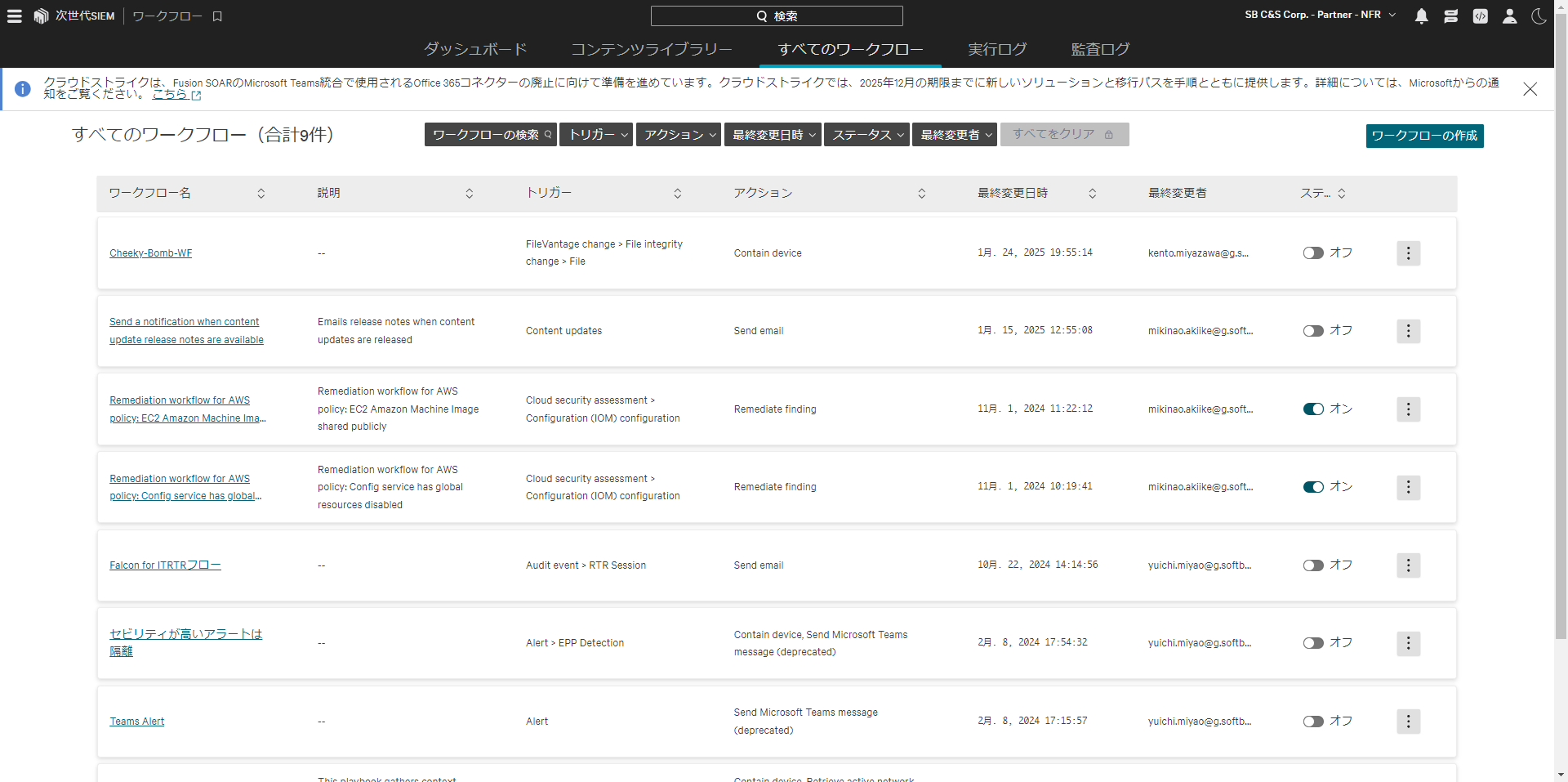Open Cheeky-Bomb-WF workflow link

[151, 253]
